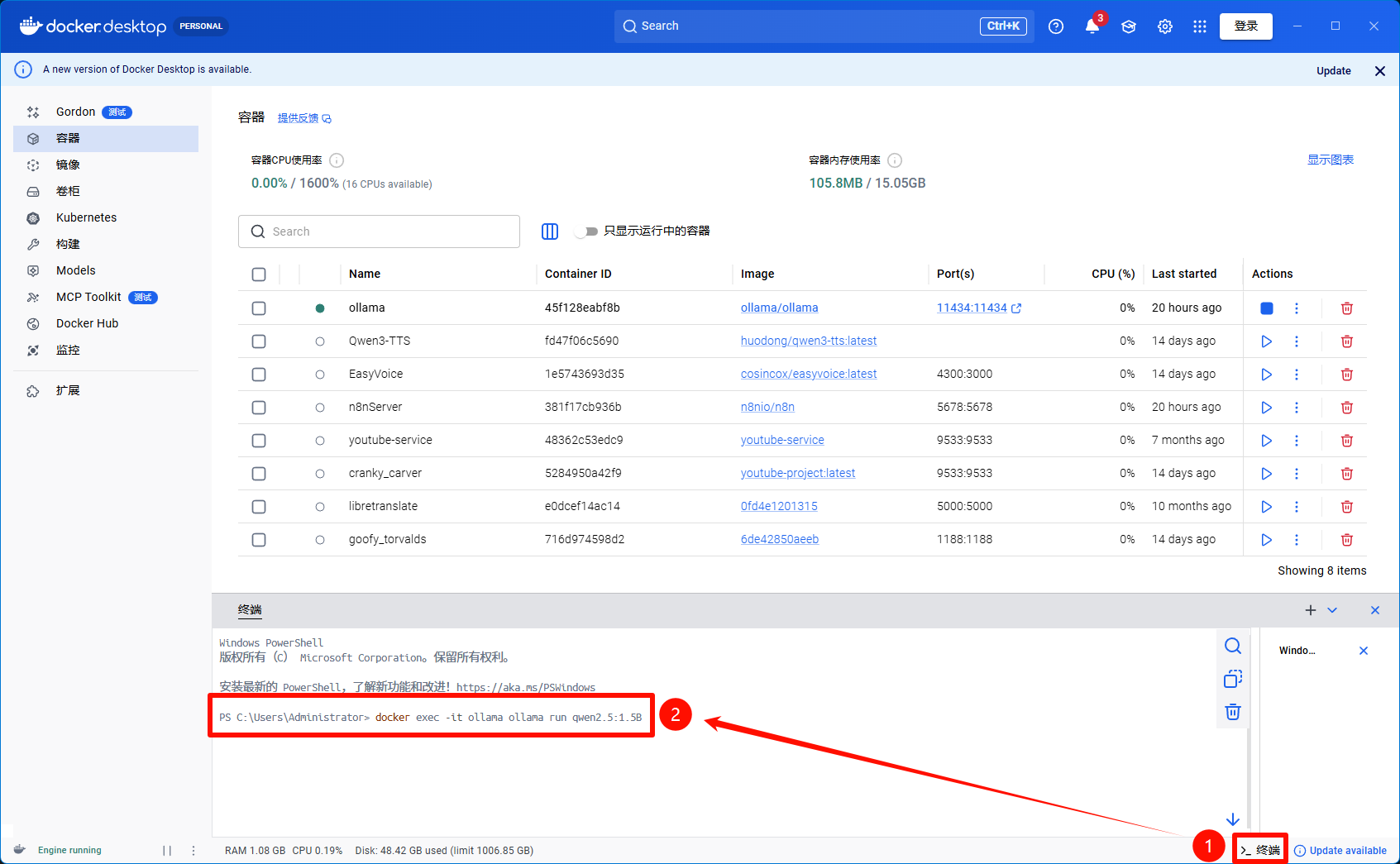The image size is (1400, 864).
Task: Check the libretranslate container checkbox
Action: pyautogui.click(x=259, y=507)
